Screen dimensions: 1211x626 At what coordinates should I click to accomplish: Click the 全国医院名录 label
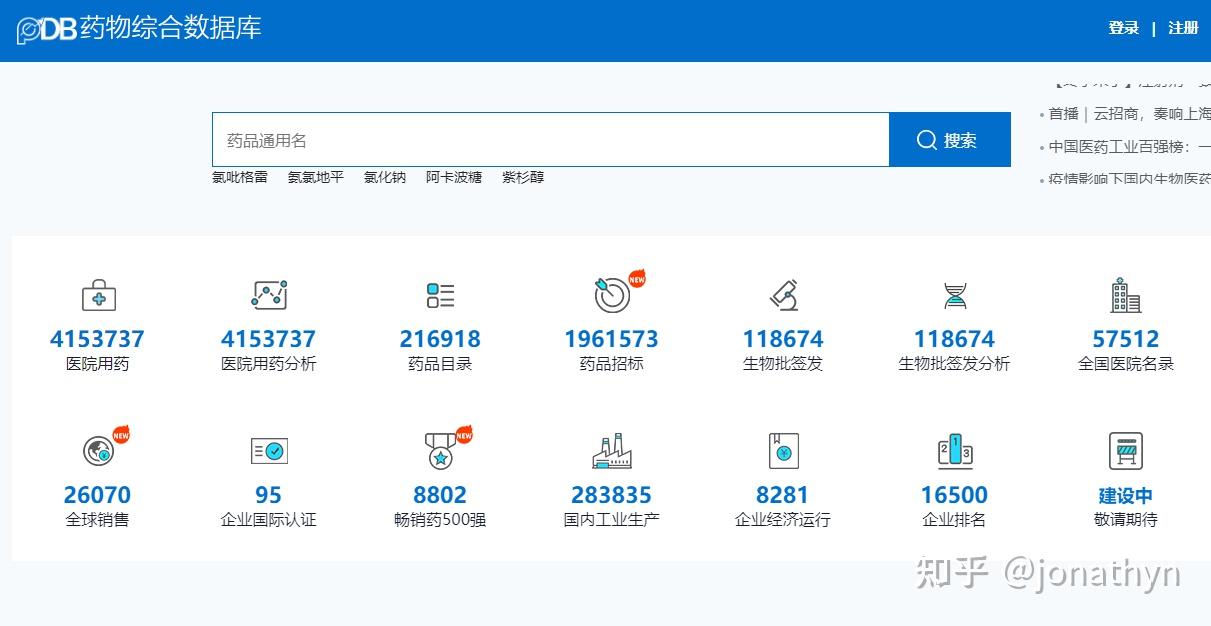(1126, 364)
